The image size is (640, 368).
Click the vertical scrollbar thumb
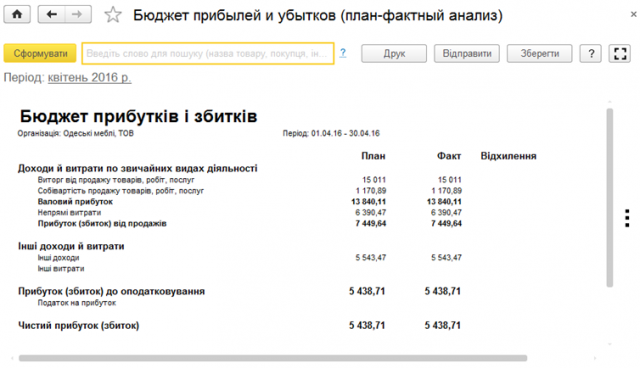[x=610, y=198]
